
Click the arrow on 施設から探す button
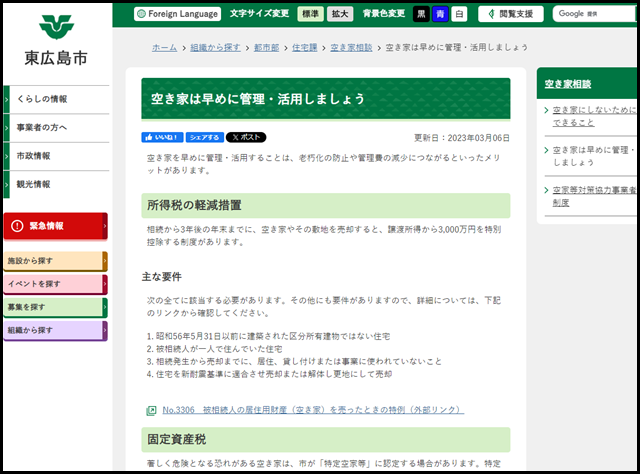click(x=105, y=261)
